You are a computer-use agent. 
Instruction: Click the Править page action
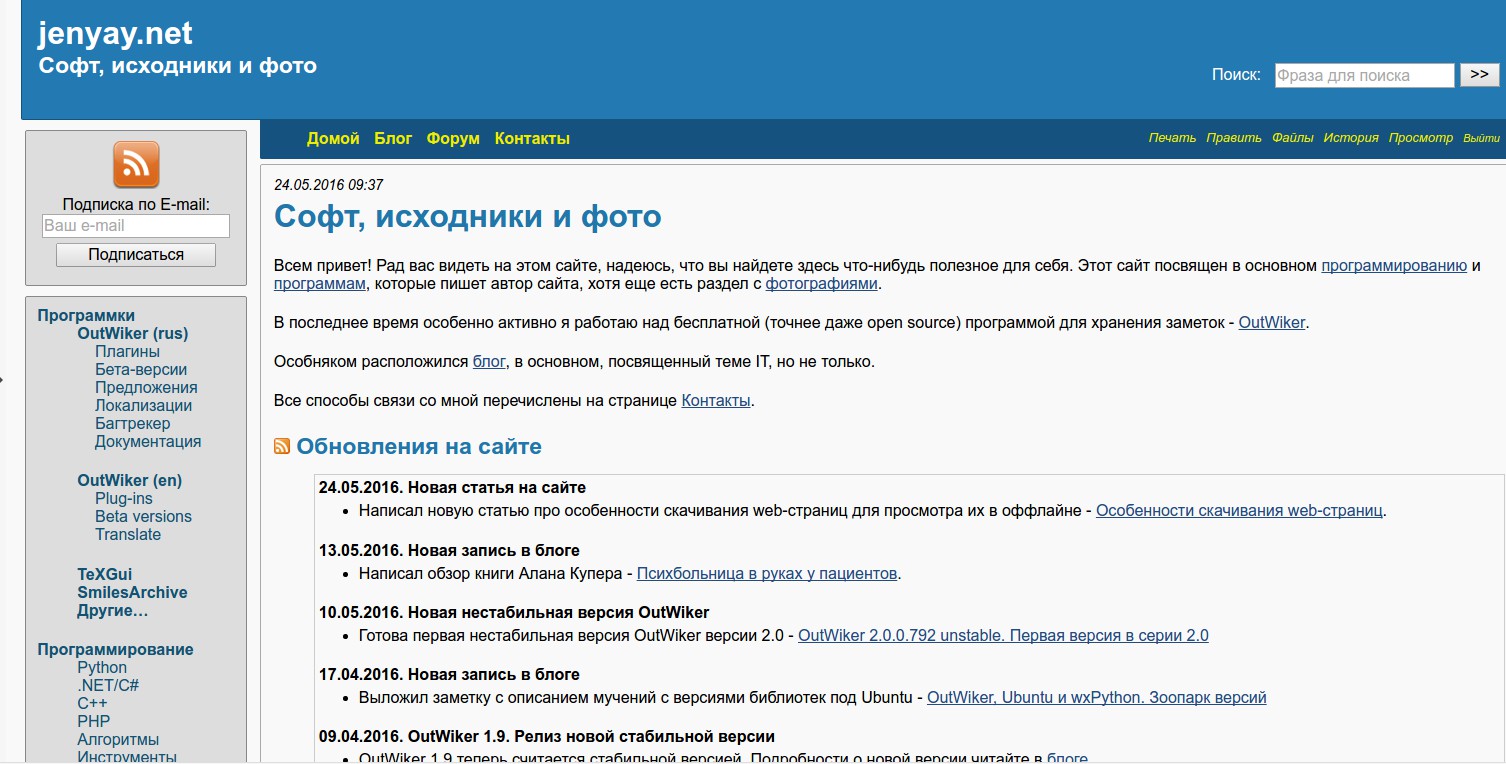click(x=1234, y=138)
